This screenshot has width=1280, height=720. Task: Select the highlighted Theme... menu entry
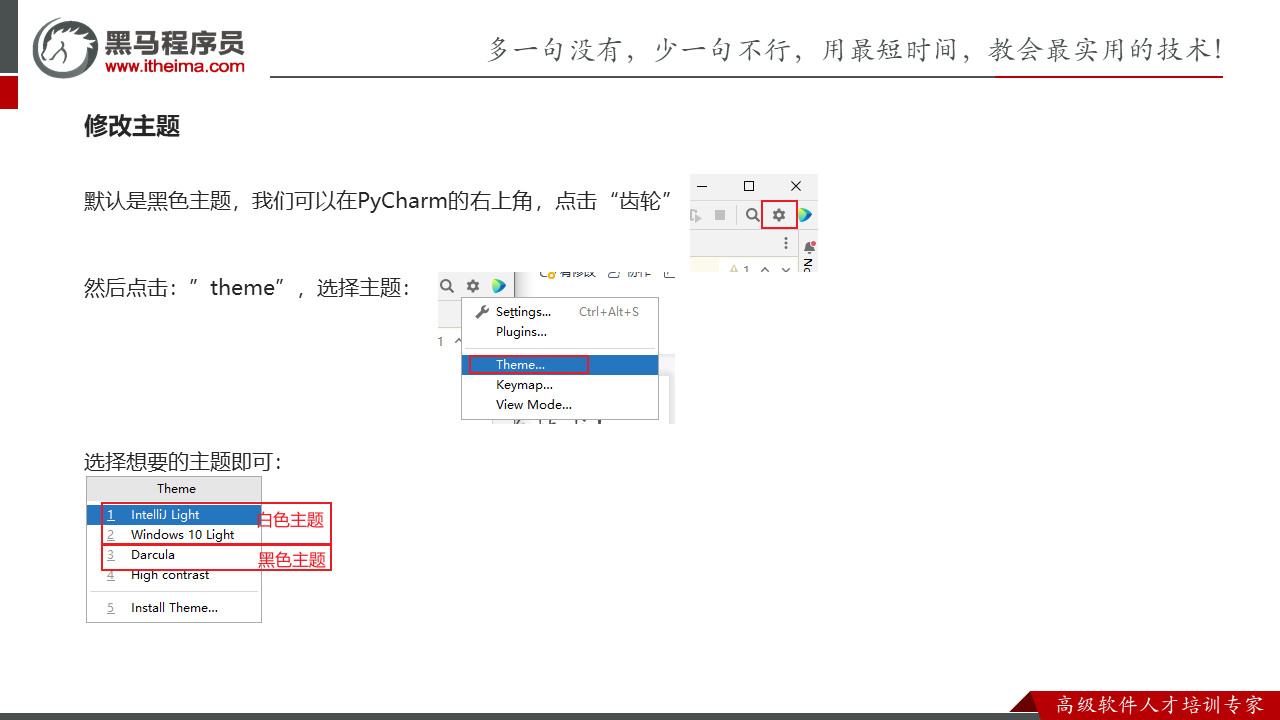coord(520,365)
